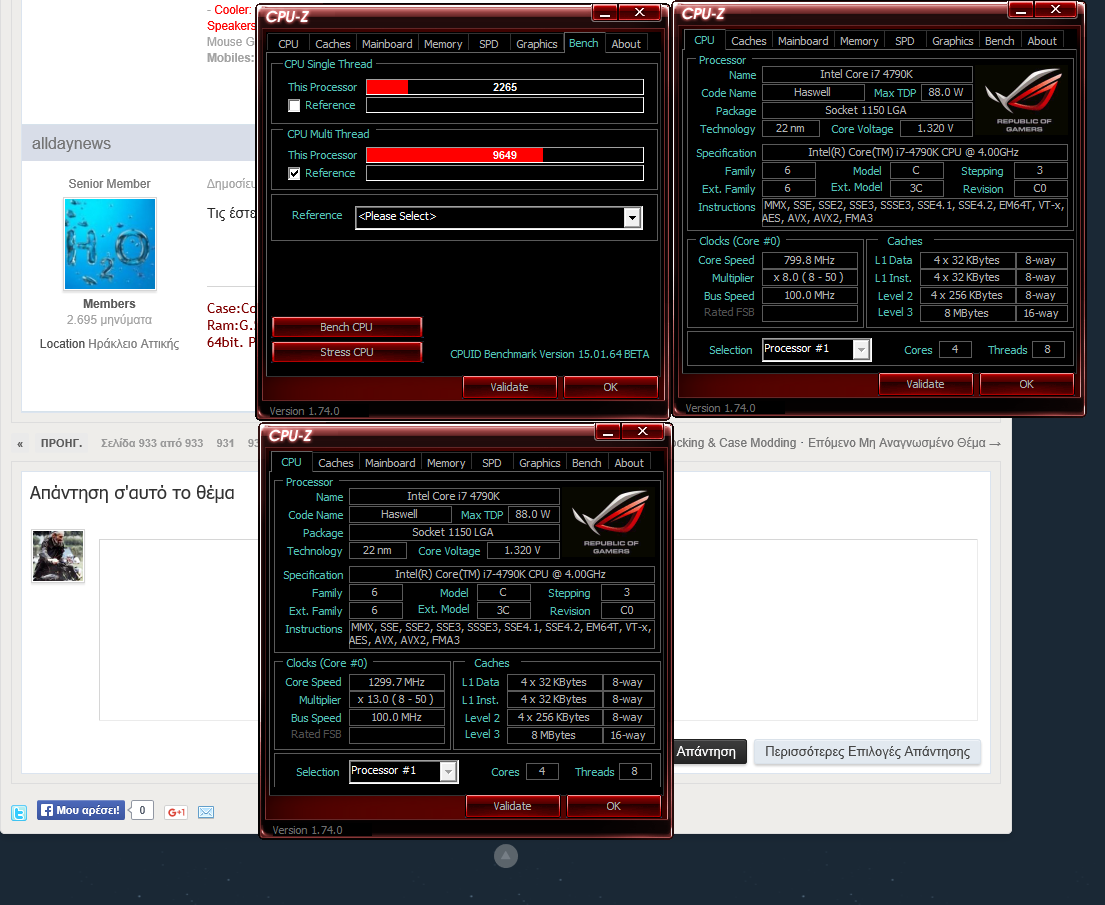Start the benchmark with Bench CPU button
Image resolution: width=1105 pixels, height=905 pixels.
point(347,327)
